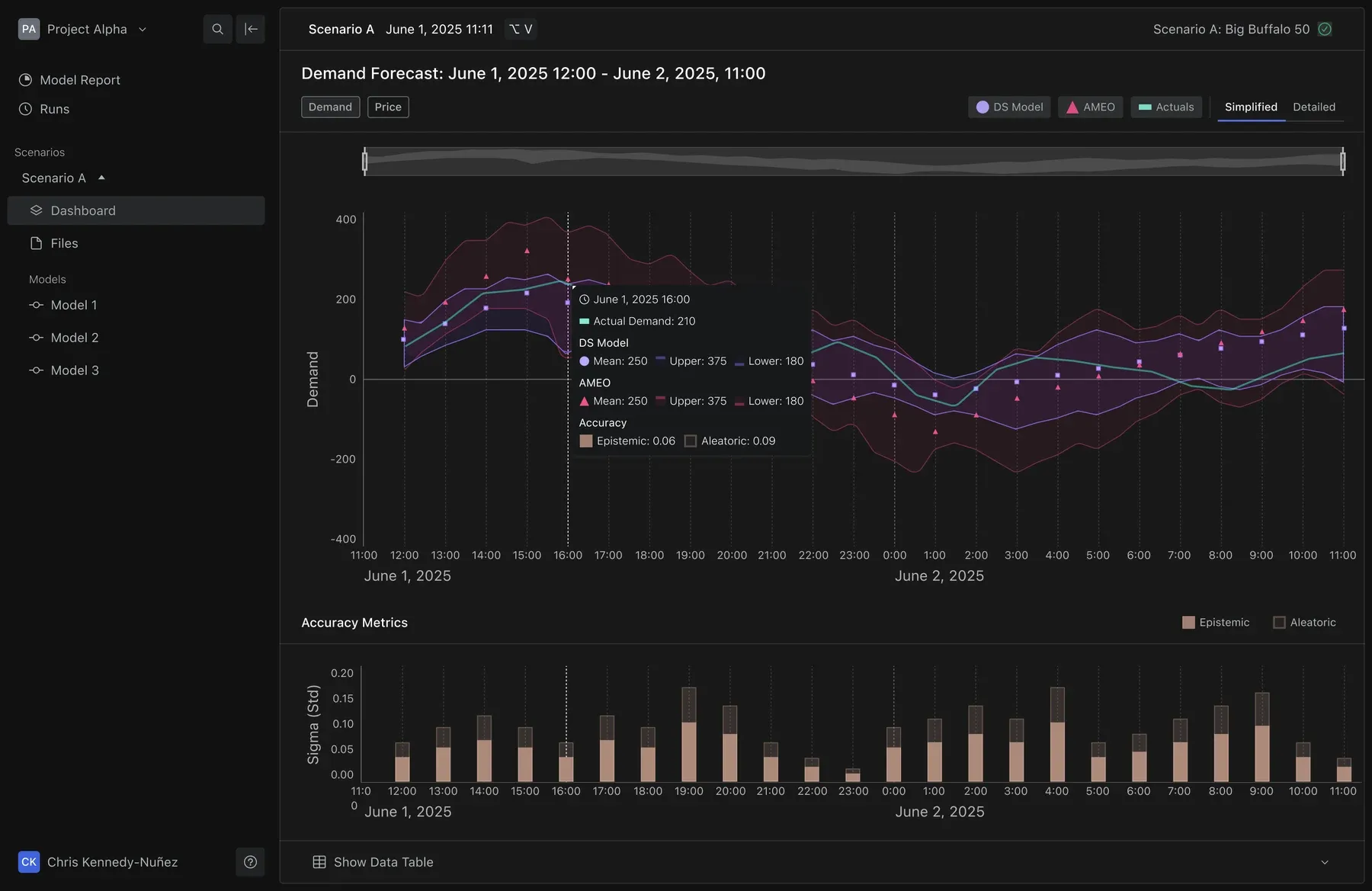Collapse sidebar with the panel-collapse icon

250,29
